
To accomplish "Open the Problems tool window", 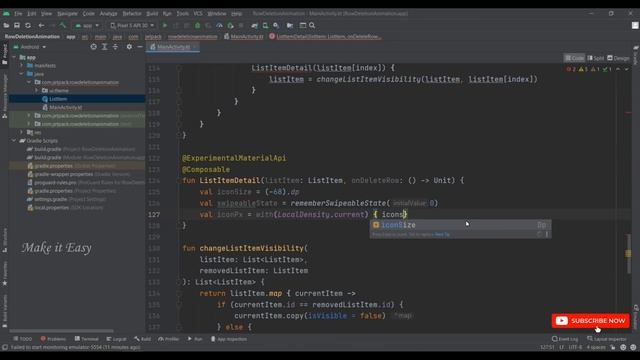I will 53,339.
